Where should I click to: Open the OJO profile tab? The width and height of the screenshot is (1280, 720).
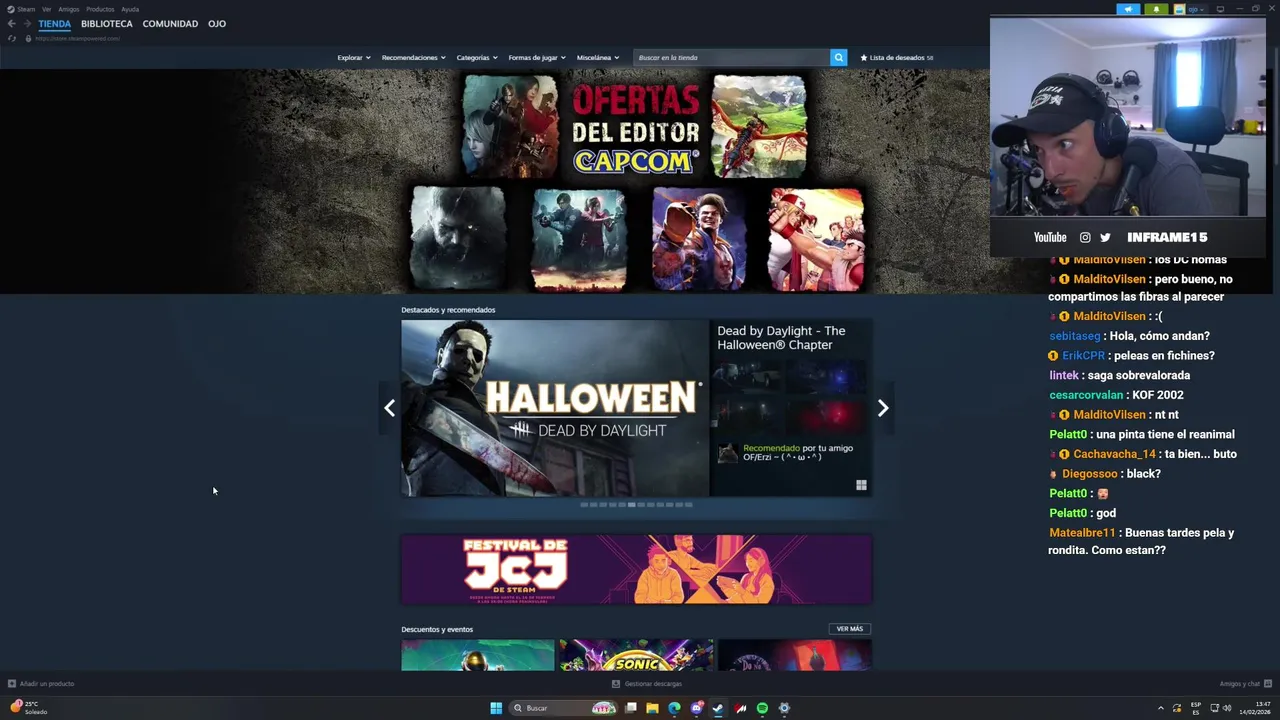(x=217, y=24)
